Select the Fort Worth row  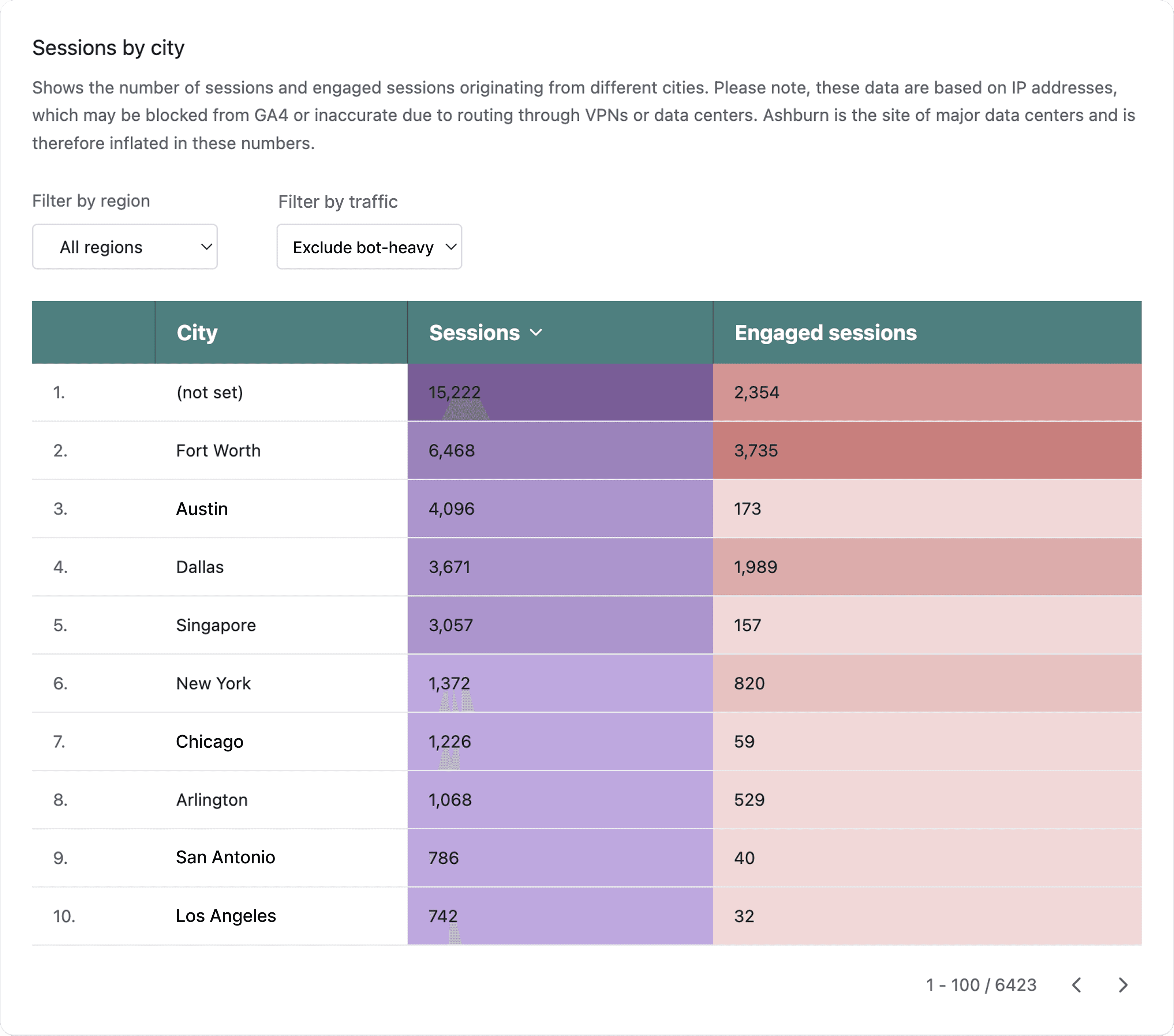point(218,451)
